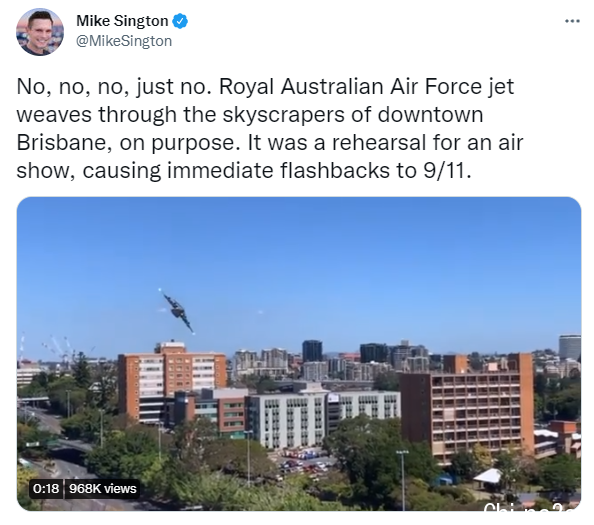The image size is (594, 525).
Task: Click the construction cranes at the video's left edge
Action: click(x=57, y=348)
